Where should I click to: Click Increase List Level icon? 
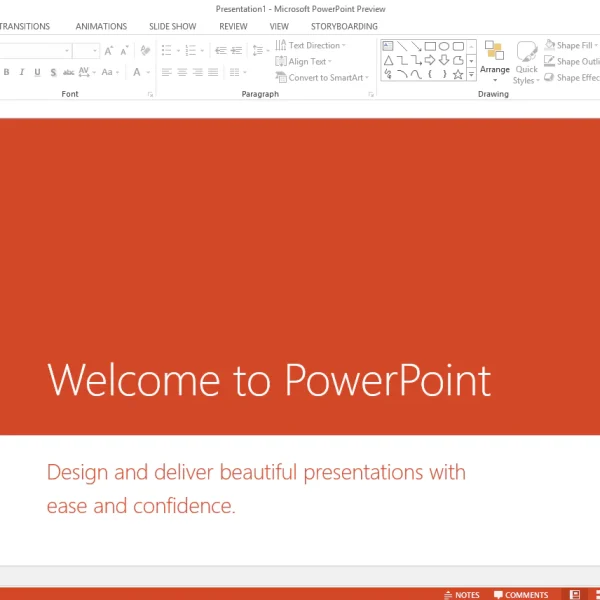236,50
